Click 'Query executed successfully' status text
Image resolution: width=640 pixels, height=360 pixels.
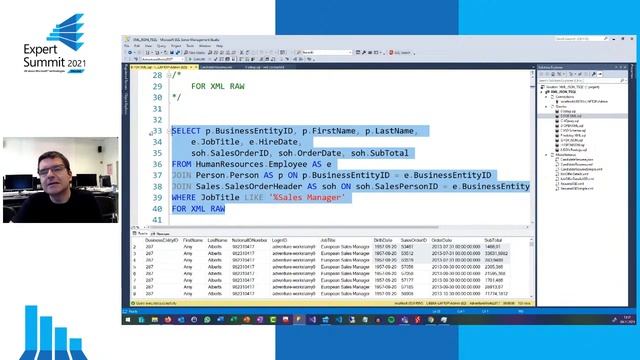pyautogui.click(x=156, y=303)
